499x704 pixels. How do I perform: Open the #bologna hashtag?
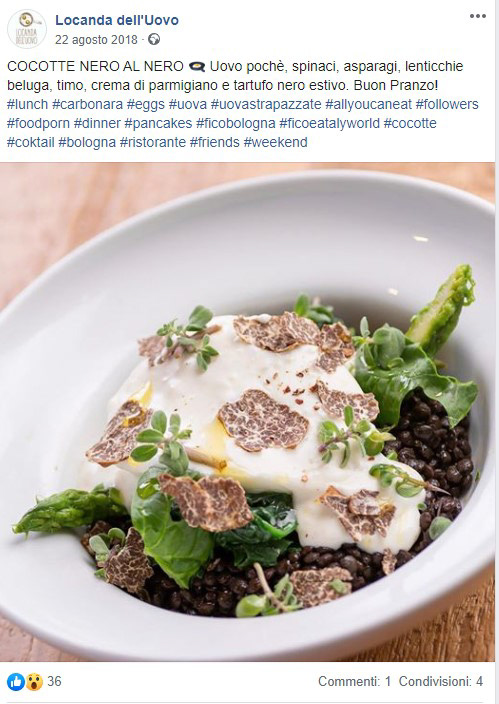(x=87, y=142)
